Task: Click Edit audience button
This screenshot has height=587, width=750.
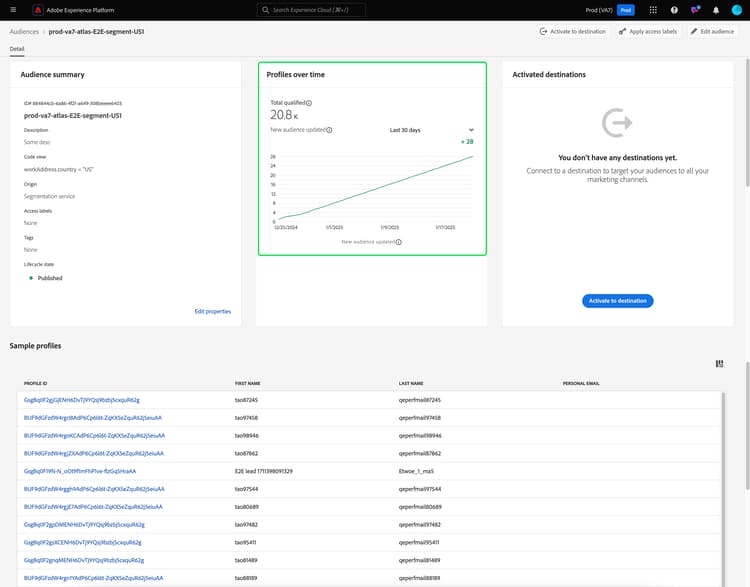Action: [712, 32]
